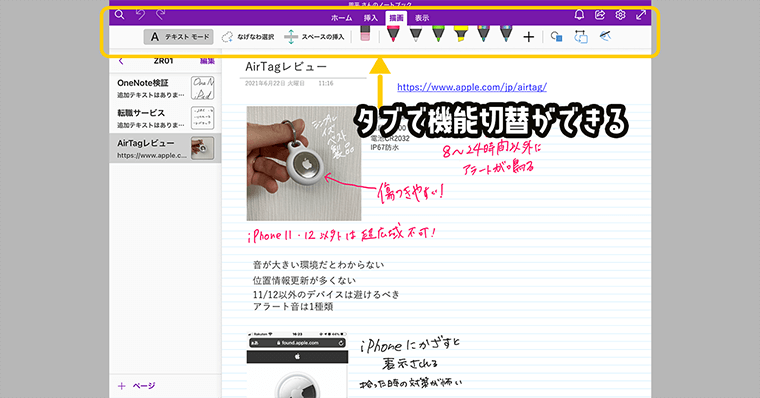Click text 11/12以外のデバイスは避けるべき
This screenshot has width=760, height=398.
[326, 294]
